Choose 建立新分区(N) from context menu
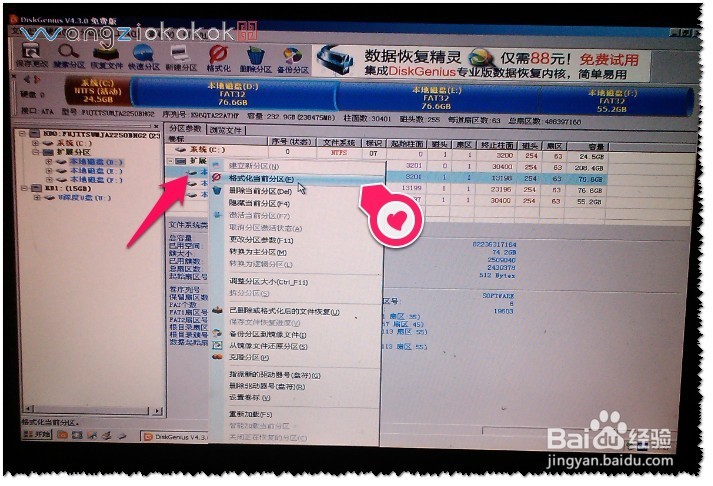This screenshot has width=713, height=486. [254, 166]
